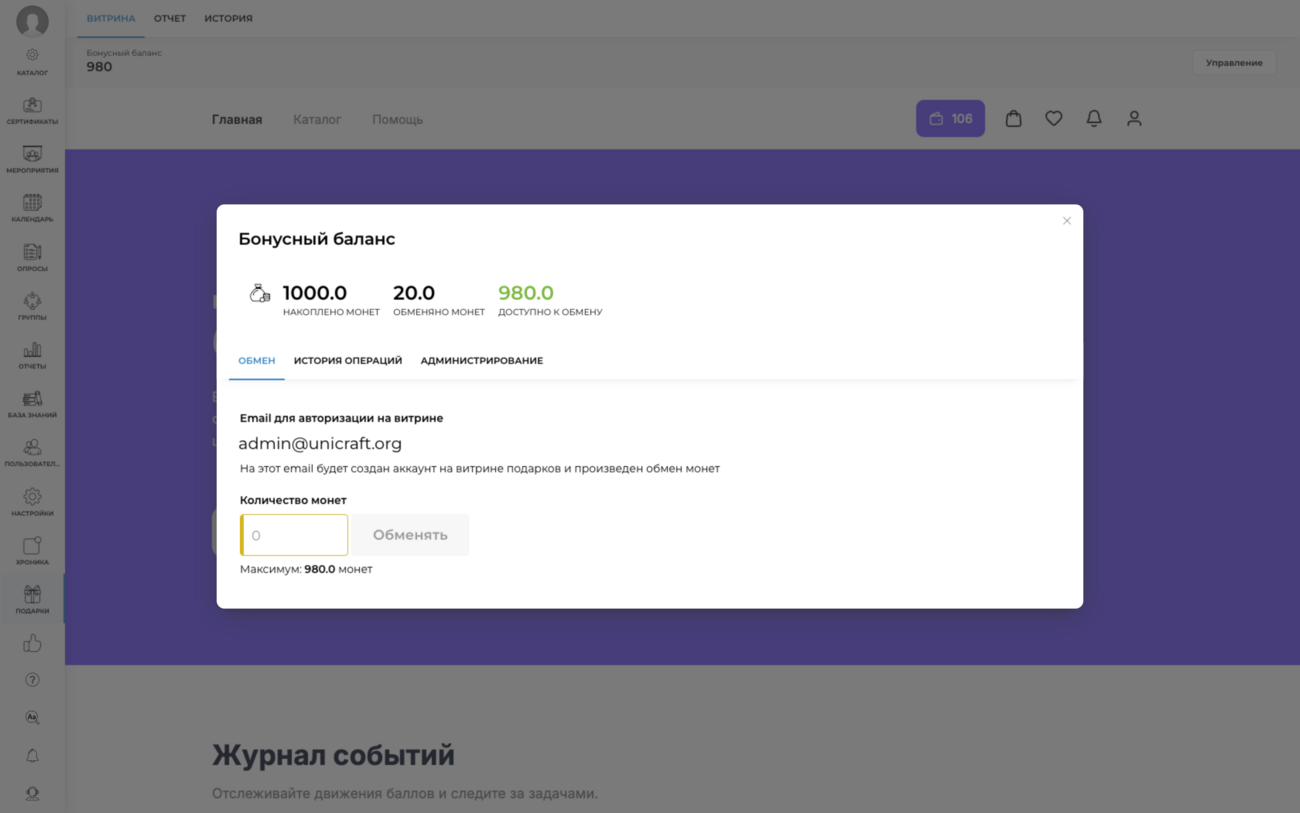This screenshot has height=813, width=1300.
Task: Switch to the Отчет top tab
Action: click(170, 18)
